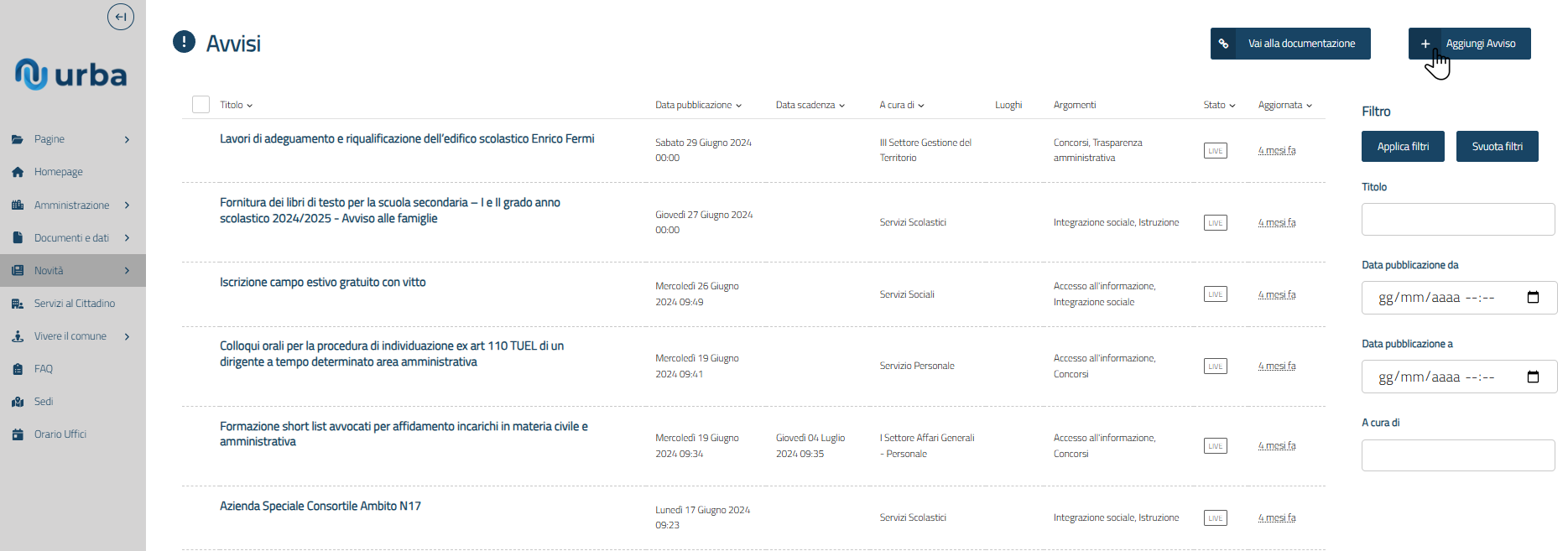Click the Urba logo

pos(71,75)
